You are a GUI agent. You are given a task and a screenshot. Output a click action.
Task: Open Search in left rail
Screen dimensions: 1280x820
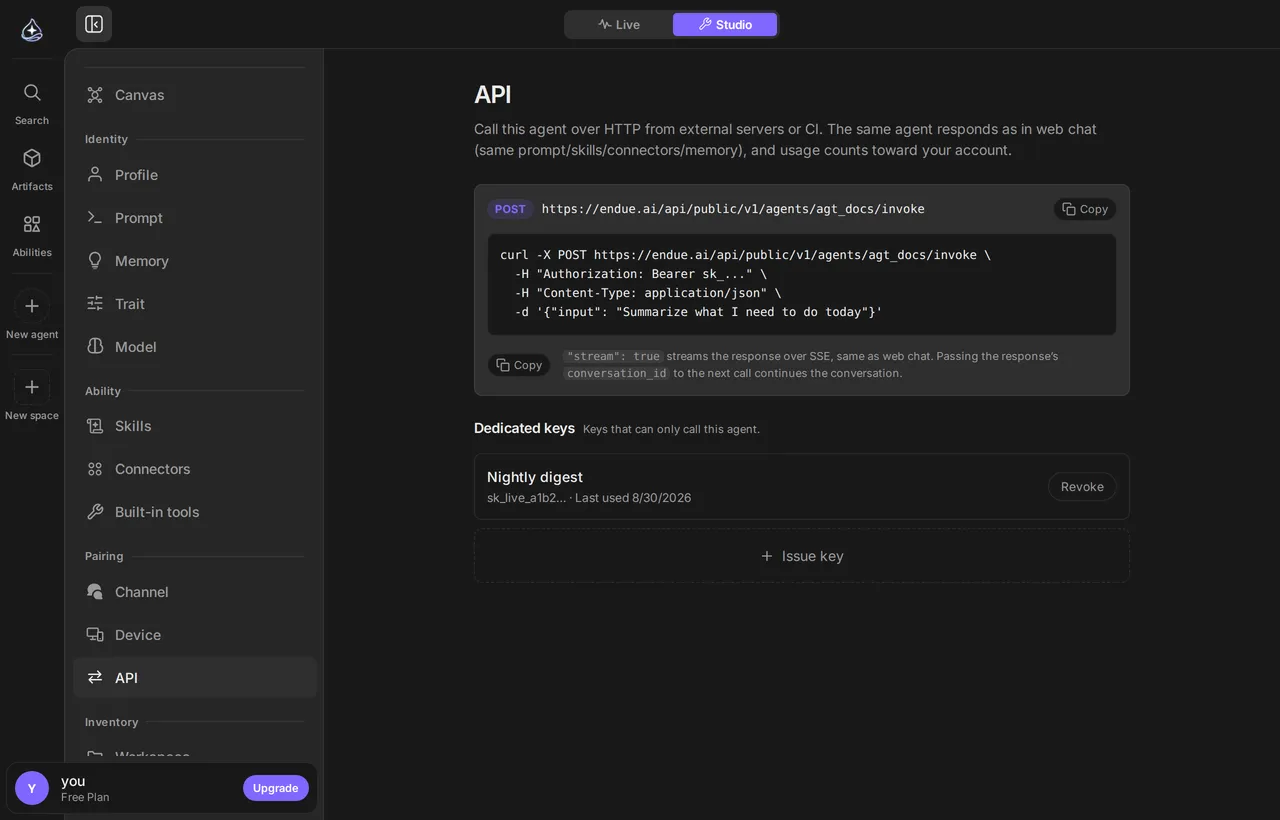pyautogui.click(x=32, y=103)
